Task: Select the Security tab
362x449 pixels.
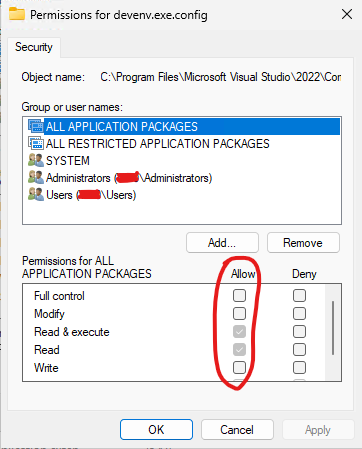Action: tap(34, 47)
